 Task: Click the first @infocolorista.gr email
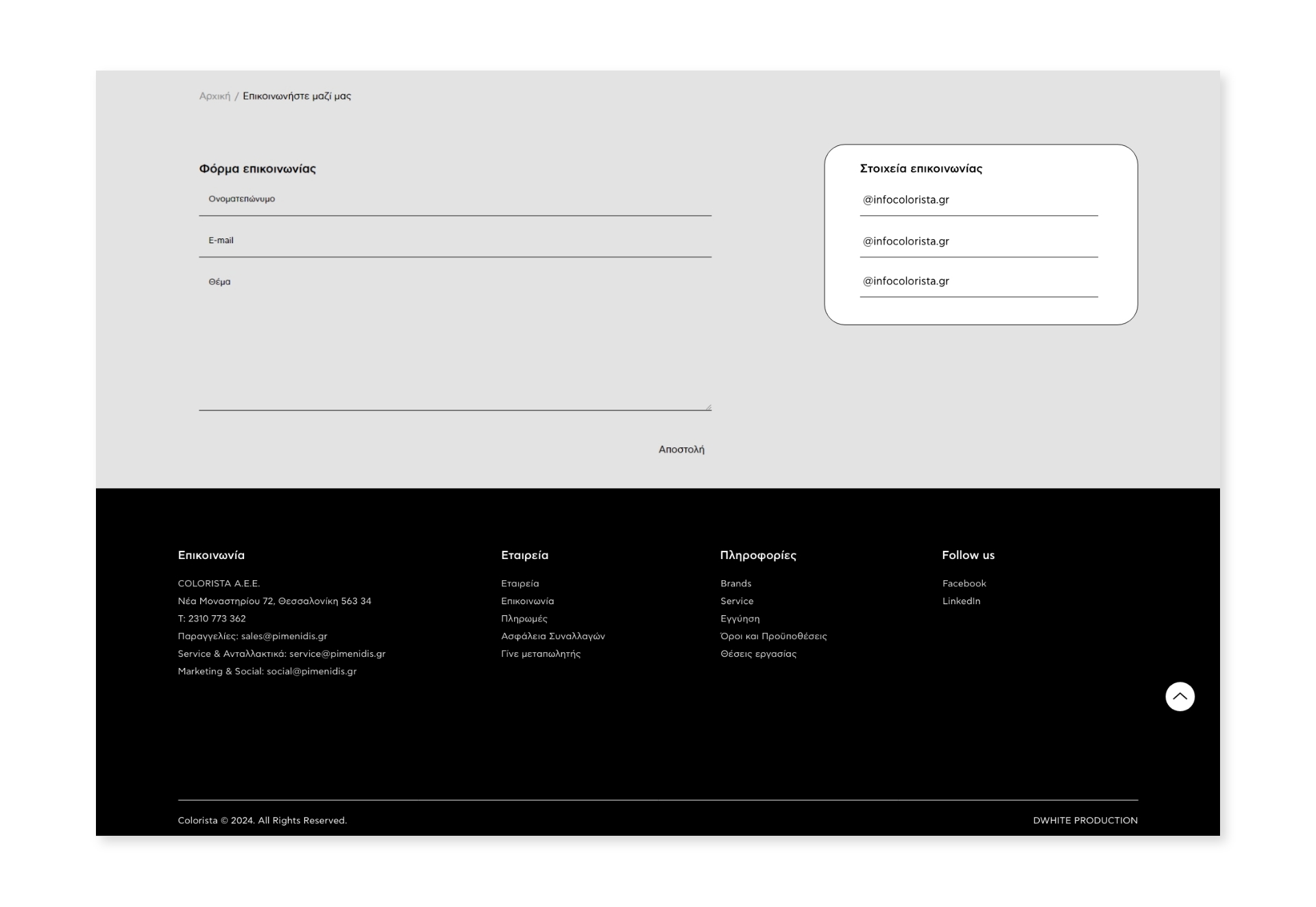click(905, 199)
